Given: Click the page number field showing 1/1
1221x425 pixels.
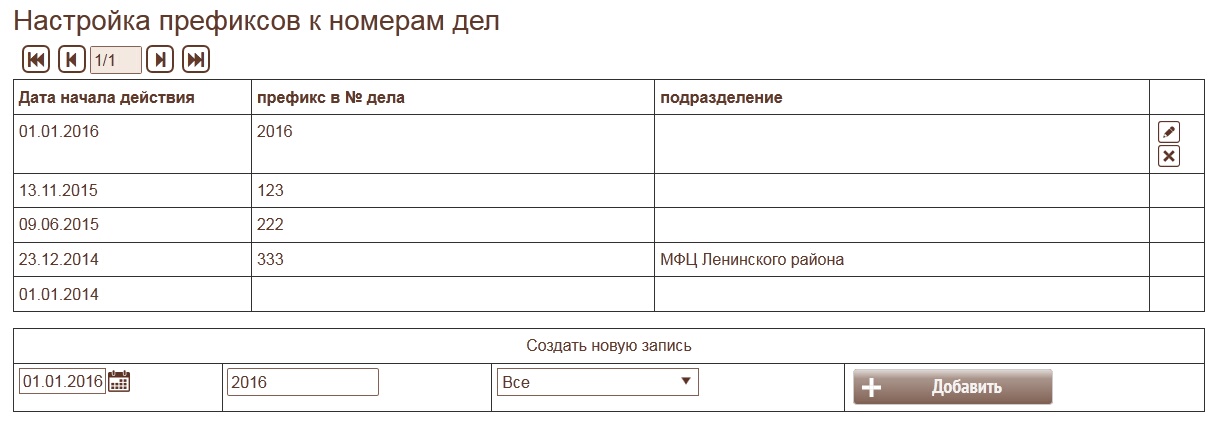Looking at the screenshot, I should tap(115, 60).
